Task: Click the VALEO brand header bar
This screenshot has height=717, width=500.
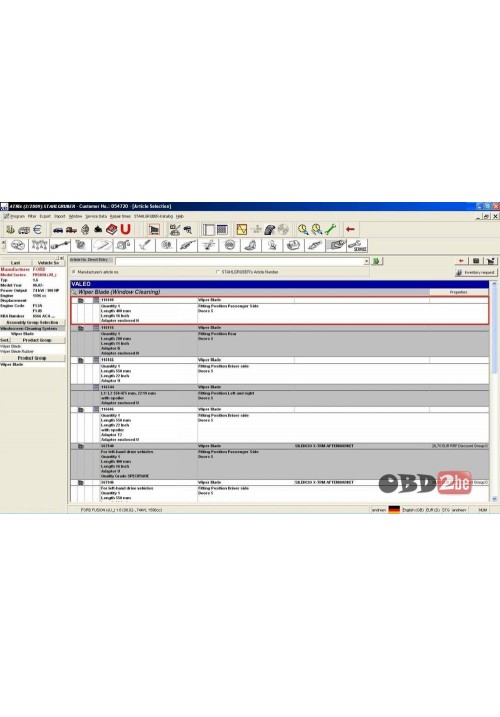Action: click(280, 284)
